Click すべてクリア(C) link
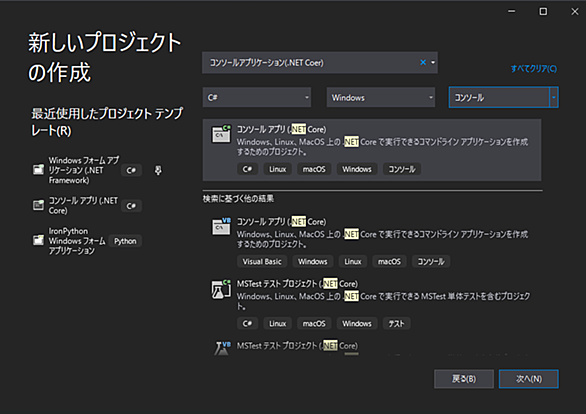 tap(534, 69)
